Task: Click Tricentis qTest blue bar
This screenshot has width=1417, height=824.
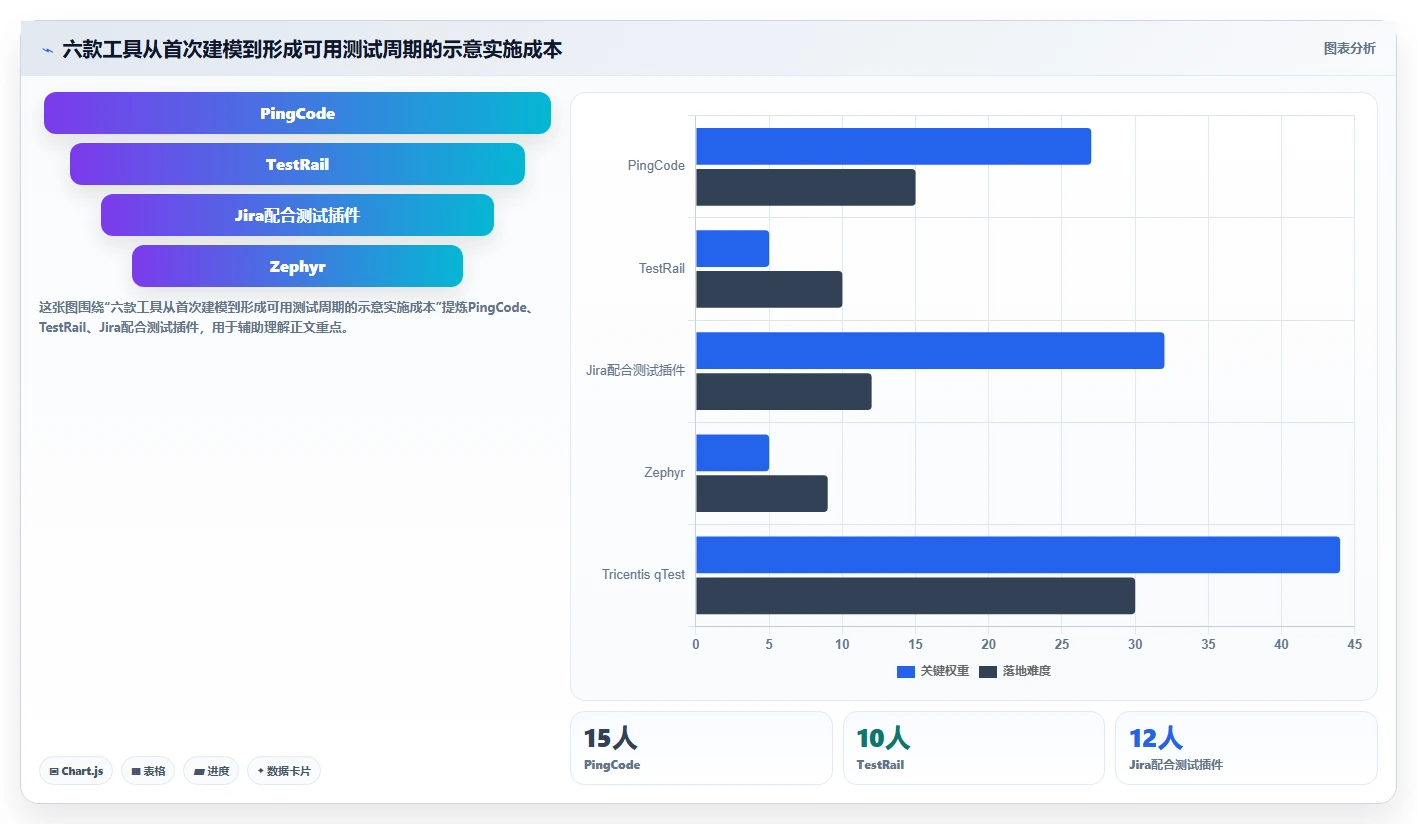Action: click(x=1018, y=554)
